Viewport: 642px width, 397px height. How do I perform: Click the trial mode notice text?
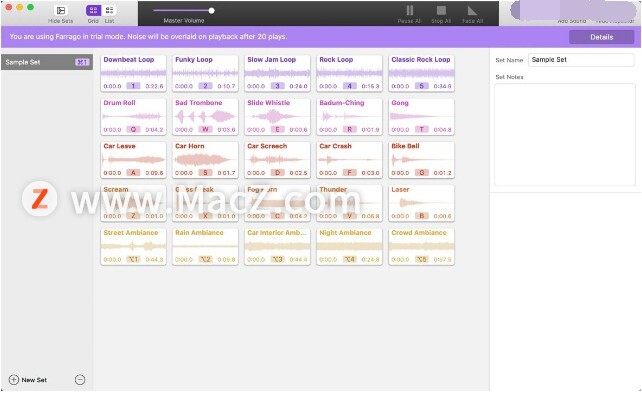[x=148, y=36]
